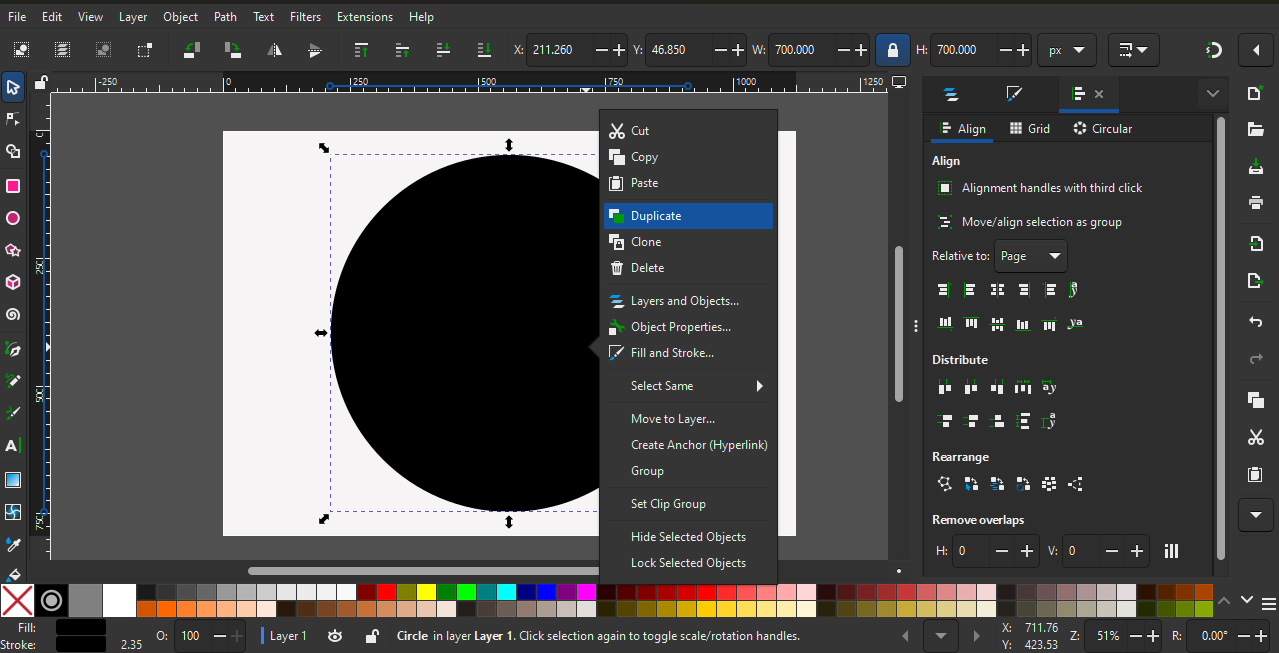
Task: Toggle Move/align selection as group
Action: 944,222
